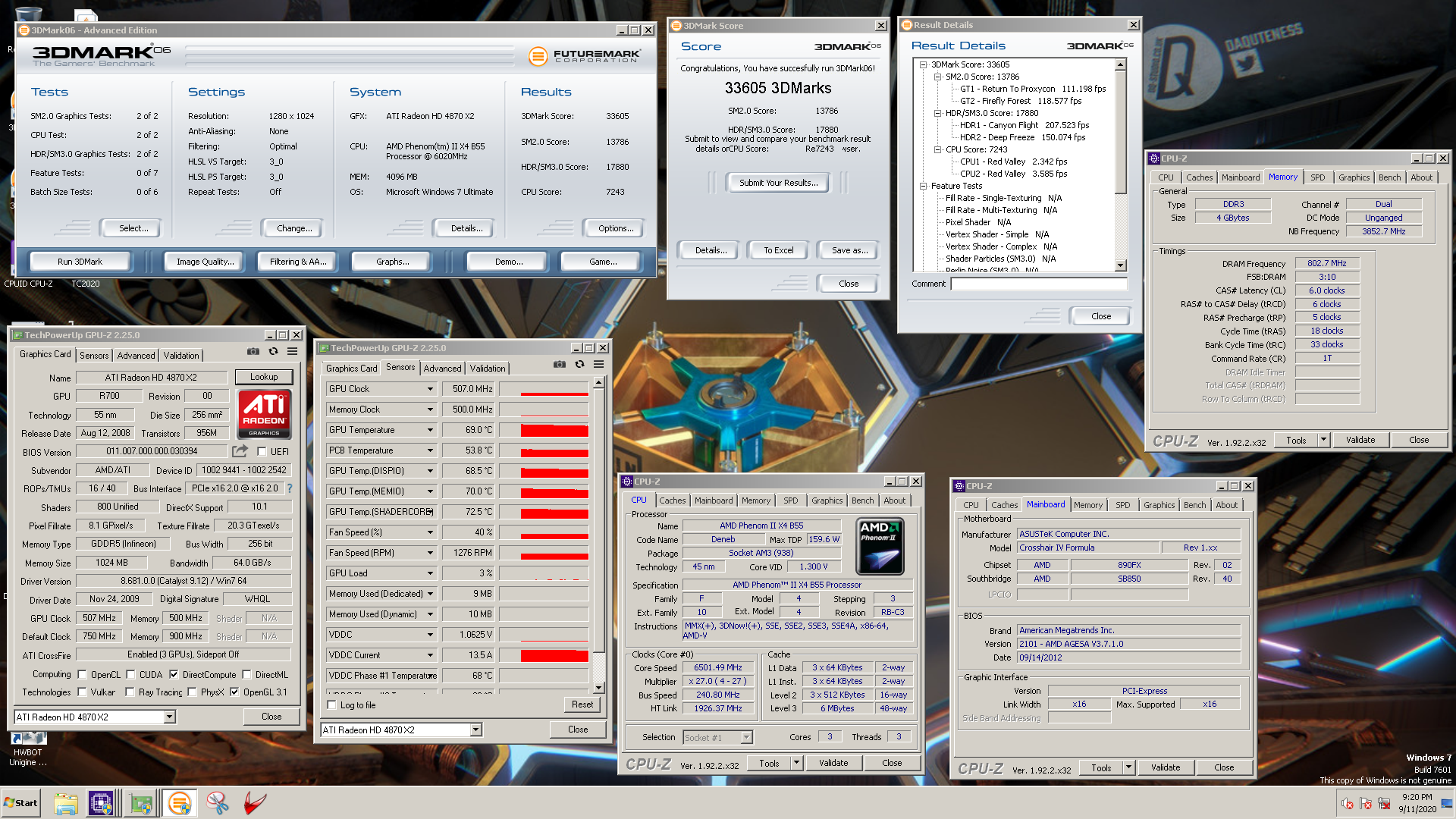
Task: Open Validation tab in GPU-Z Graphics Card window
Action: [x=181, y=355]
